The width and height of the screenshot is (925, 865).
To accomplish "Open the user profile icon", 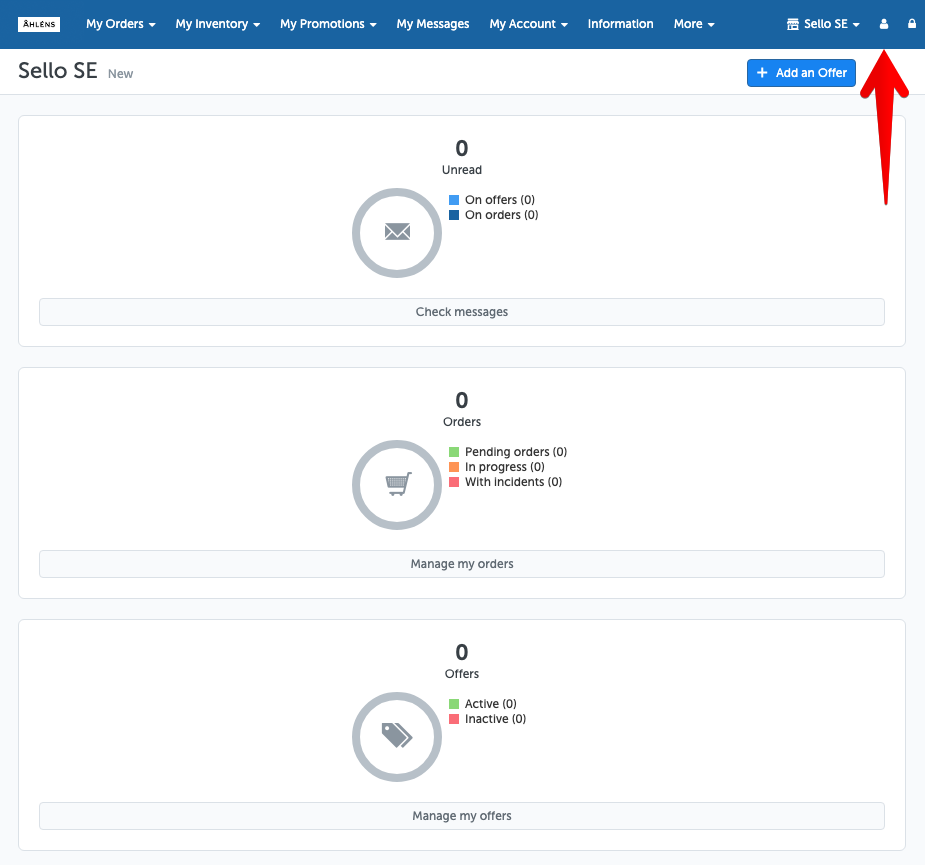I will pos(884,24).
